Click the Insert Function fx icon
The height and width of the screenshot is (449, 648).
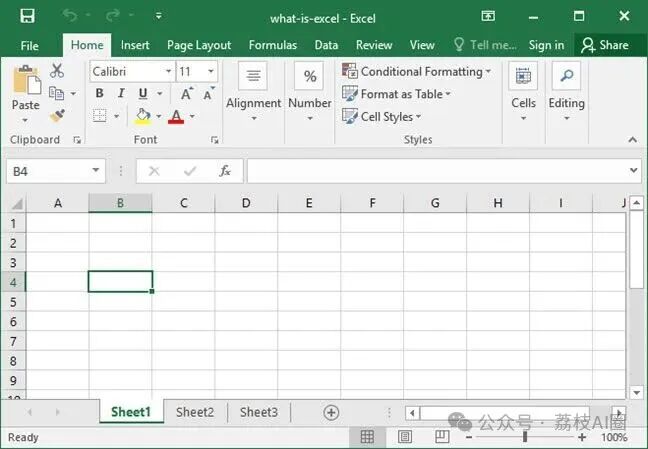pos(225,171)
